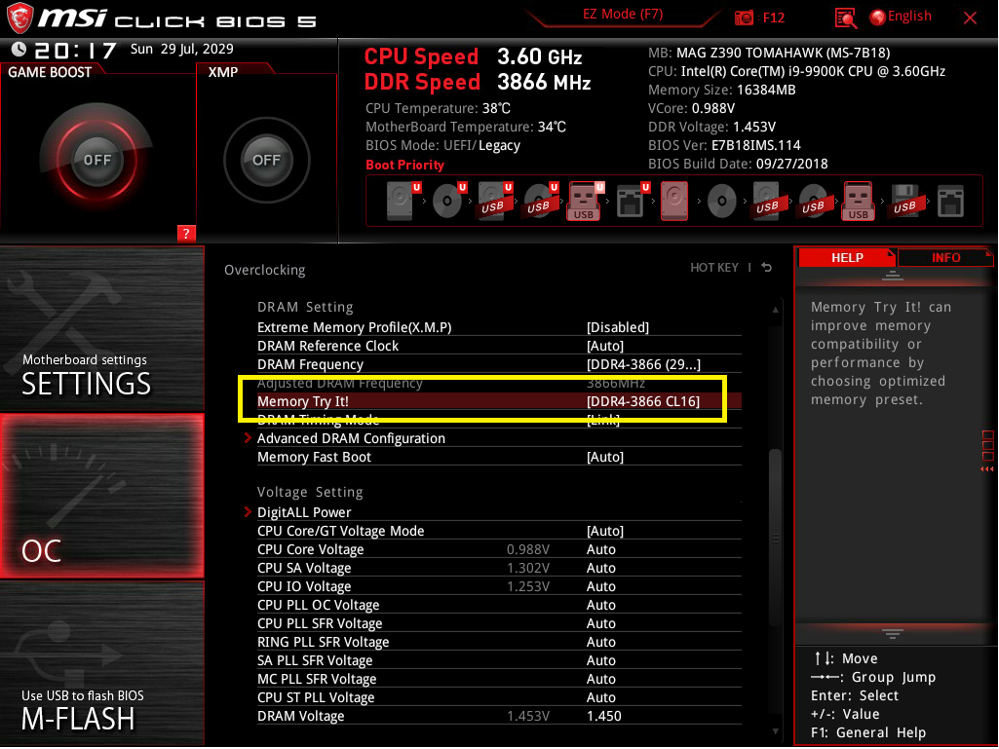Click the F12 screenshot label
The width and height of the screenshot is (999, 749).
pos(773,18)
